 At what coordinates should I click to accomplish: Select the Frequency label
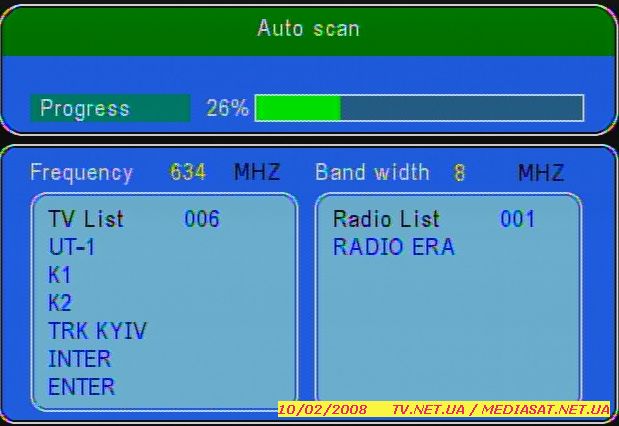[81, 172]
